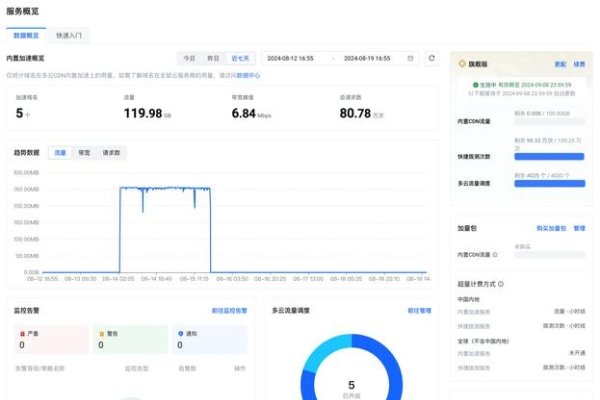
Task: Click the 内置CDN流量 usage bar in 旗舰版
Action: click(549, 121)
